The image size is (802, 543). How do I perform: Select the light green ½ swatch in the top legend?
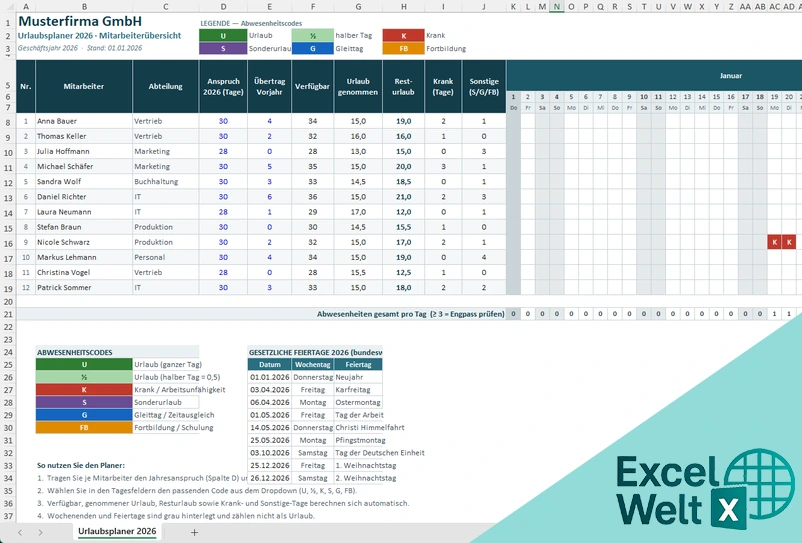pyautogui.click(x=313, y=35)
